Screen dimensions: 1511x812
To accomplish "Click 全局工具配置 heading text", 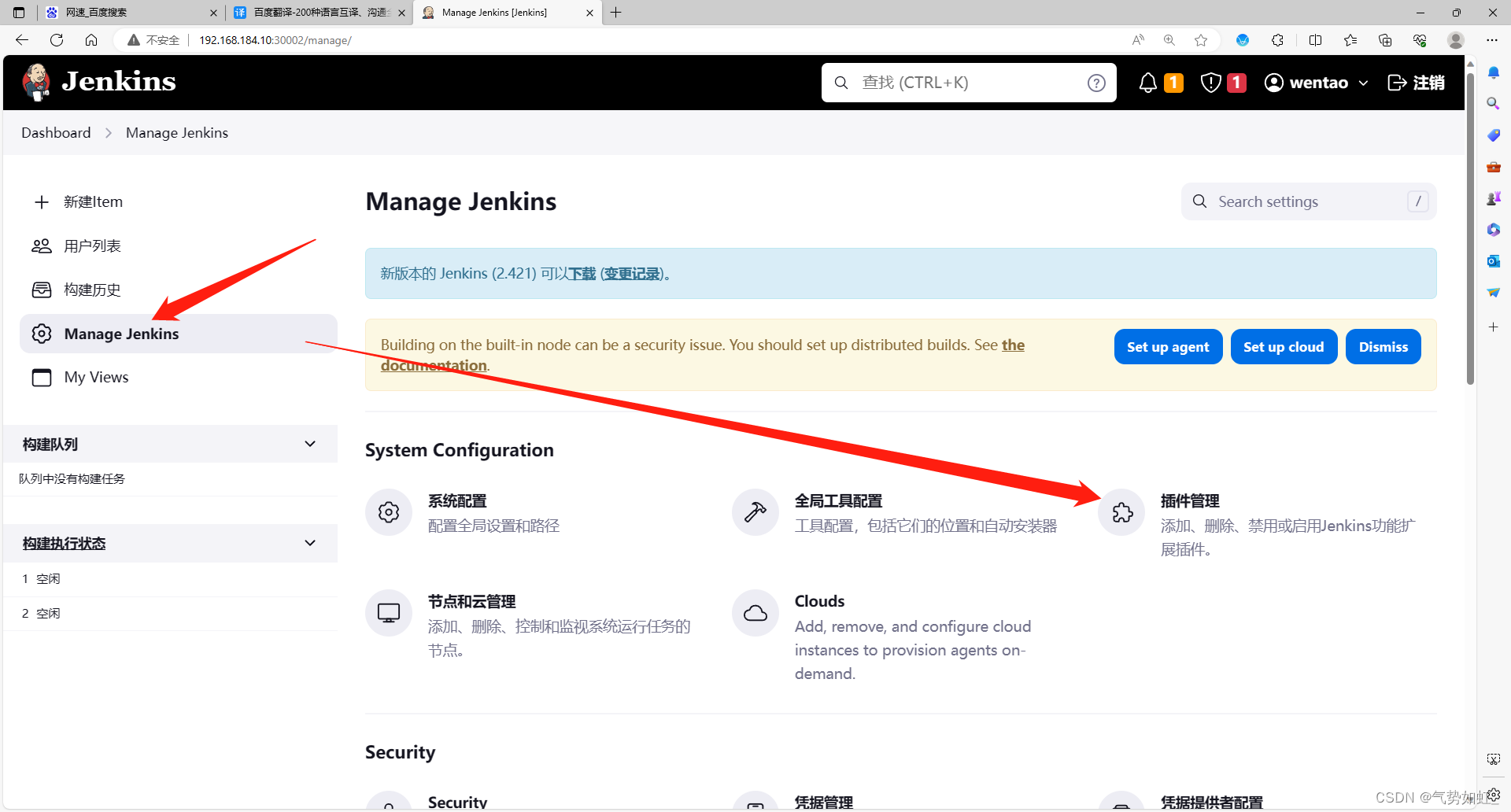I will point(838,501).
